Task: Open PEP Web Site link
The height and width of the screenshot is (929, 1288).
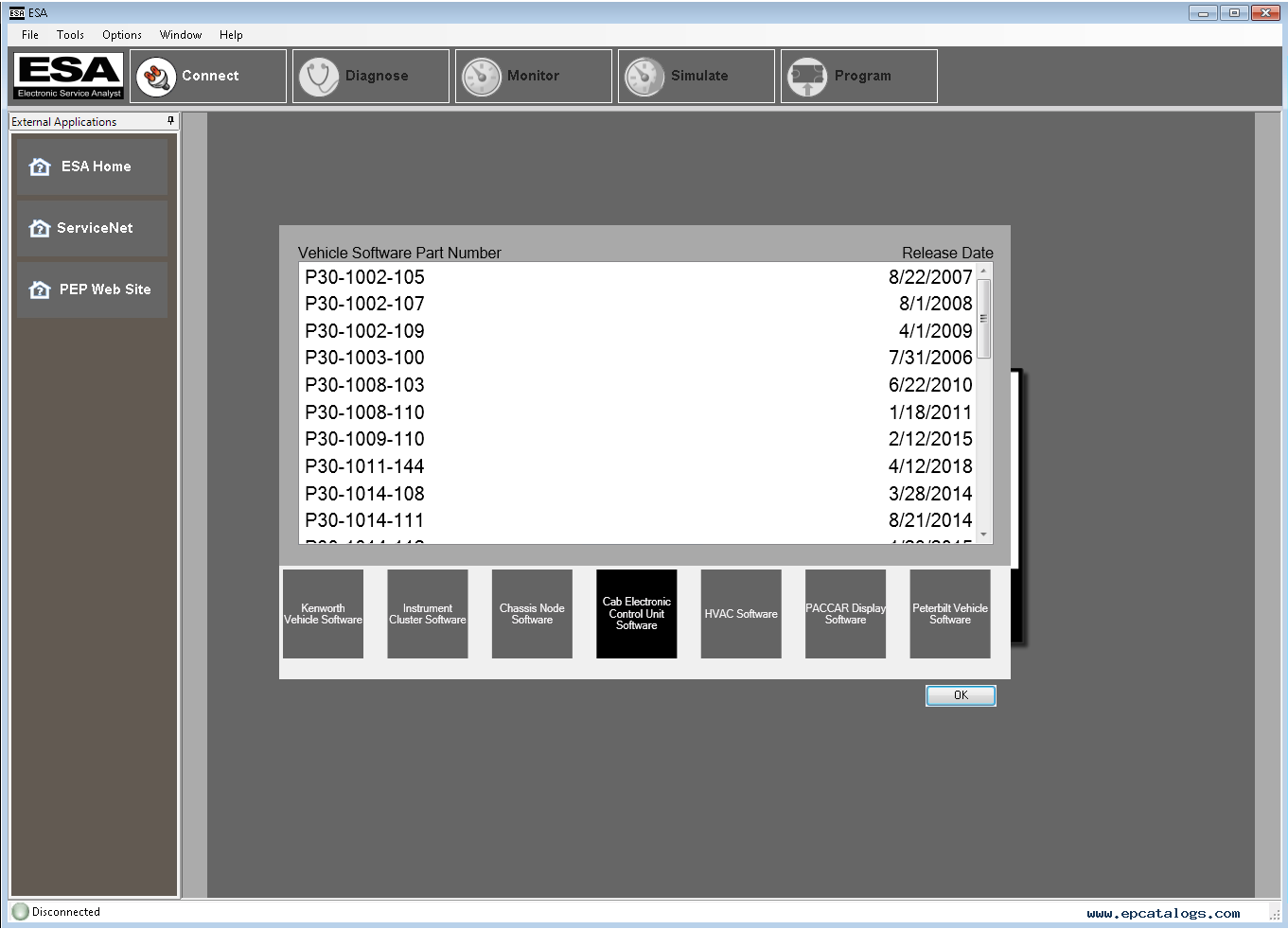Action: coord(93,289)
